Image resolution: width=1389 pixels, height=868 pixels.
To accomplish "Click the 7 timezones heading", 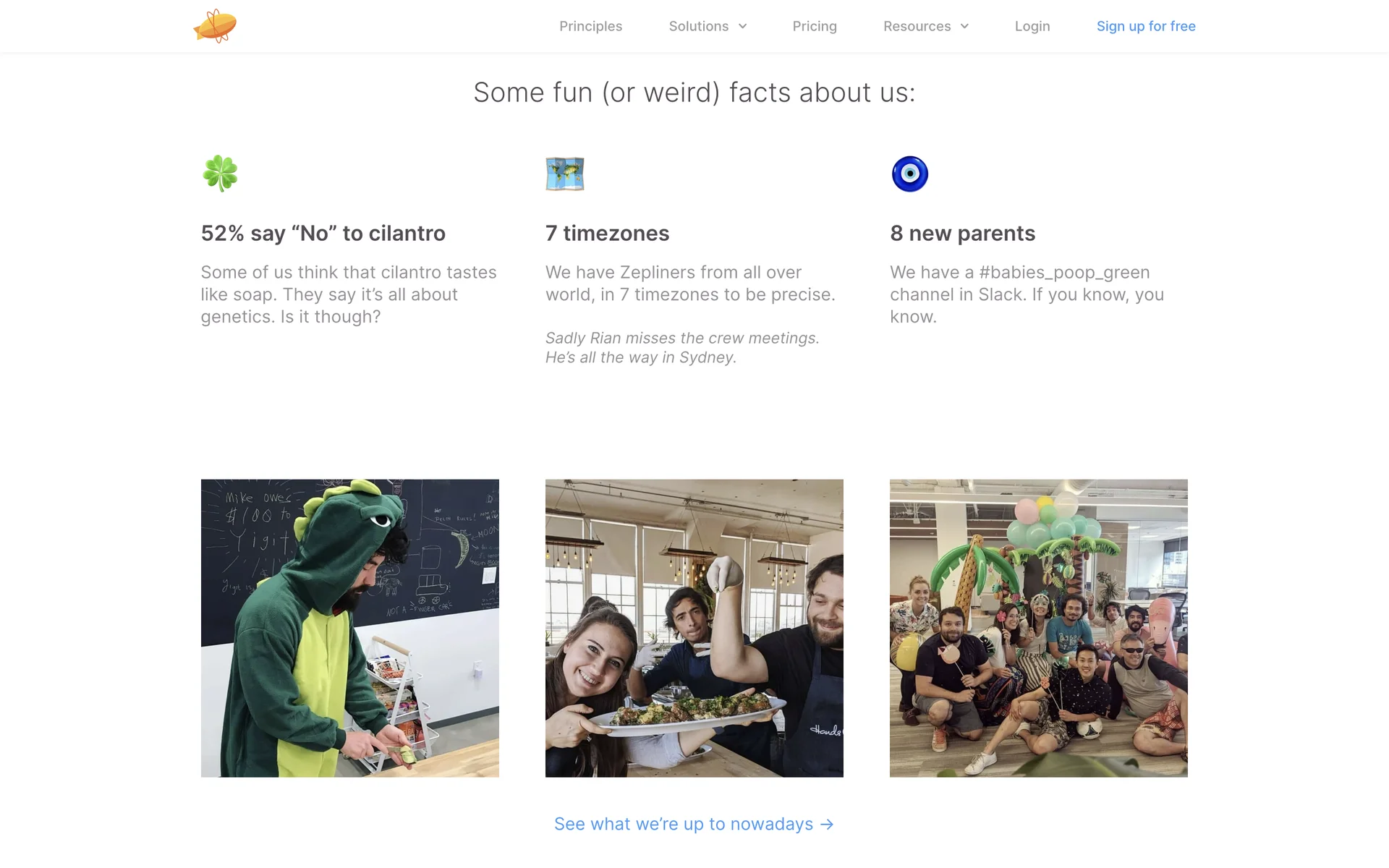I will tap(607, 233).
